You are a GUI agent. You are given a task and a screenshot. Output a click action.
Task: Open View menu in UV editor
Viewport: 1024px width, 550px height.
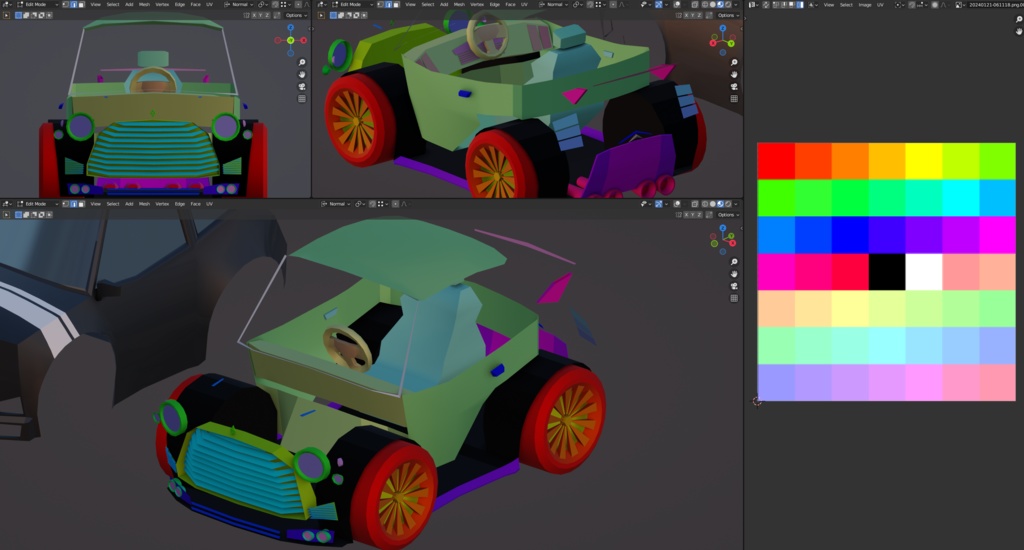[x=829, y=5]
